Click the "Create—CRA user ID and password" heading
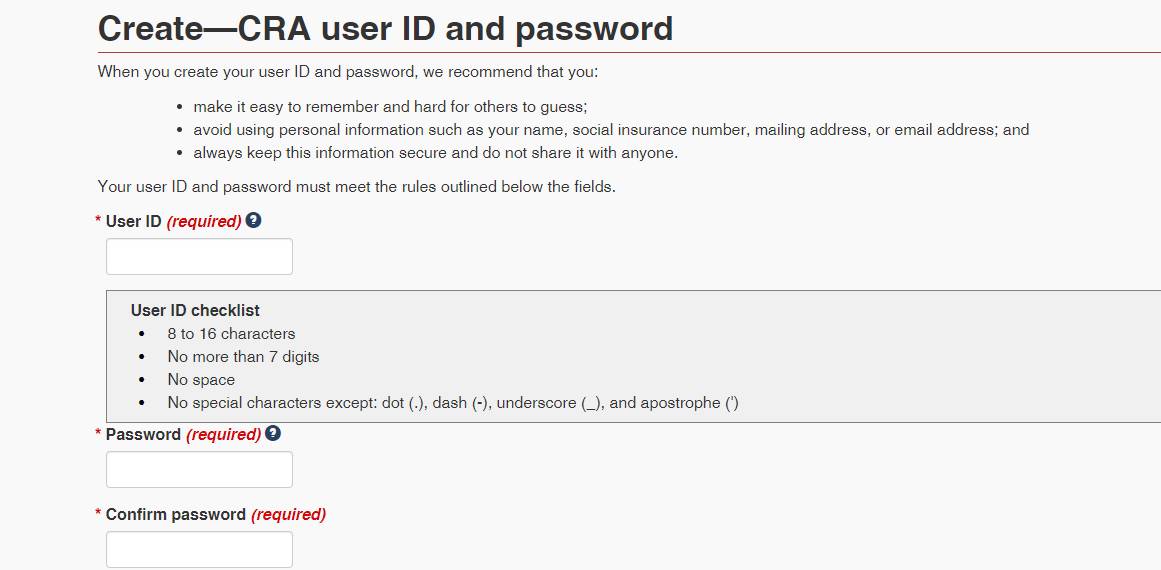The height and width of the screenshot is (570, 1161). pos(385,28)
